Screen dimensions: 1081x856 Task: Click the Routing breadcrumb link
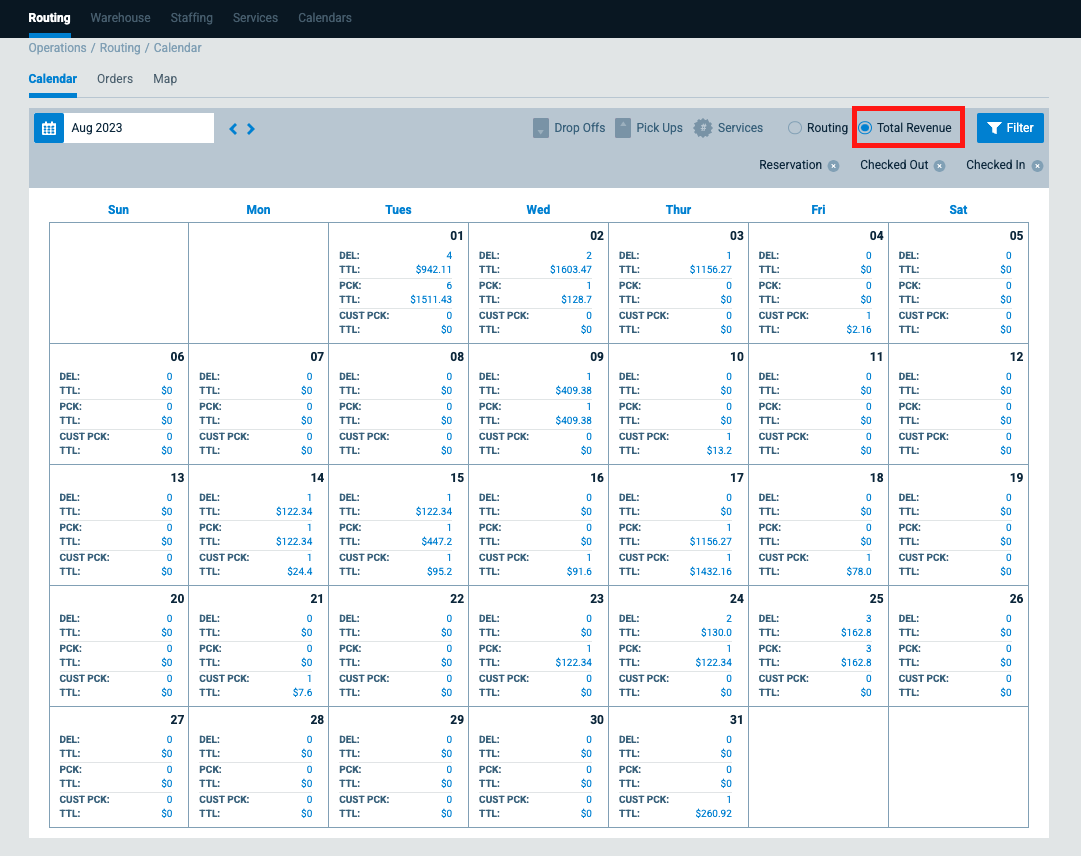pyautogui.click(x=120, y=48)
